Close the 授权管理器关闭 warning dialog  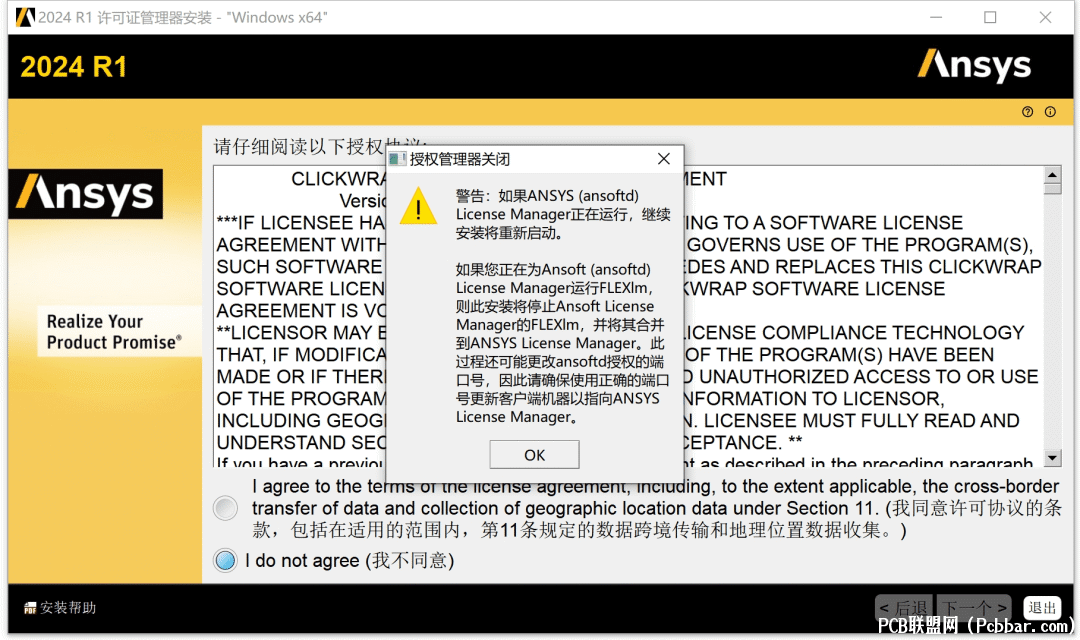point(664,159)
